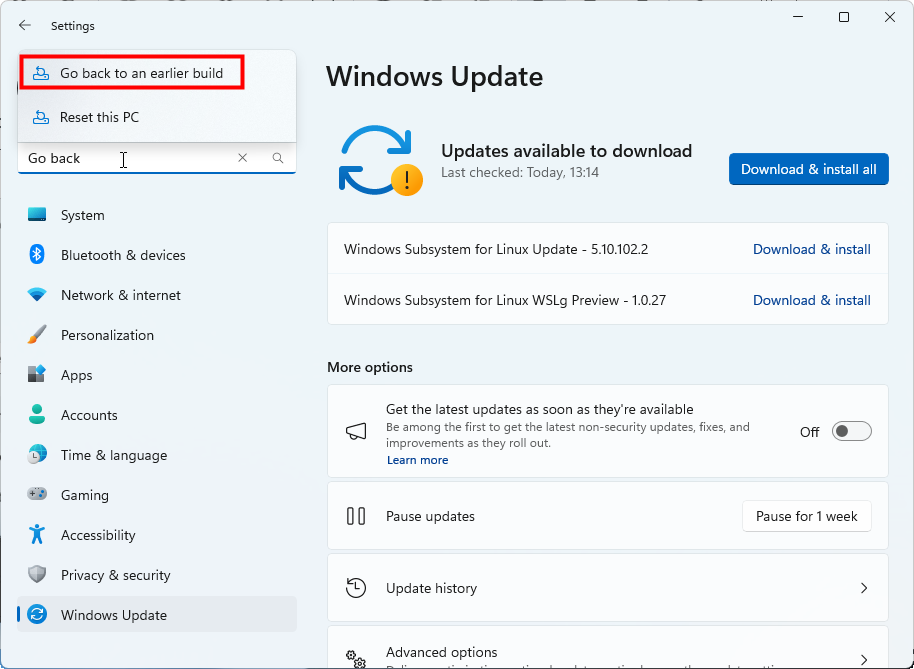Click the Privacy & security shield icon

click(37, 575)
